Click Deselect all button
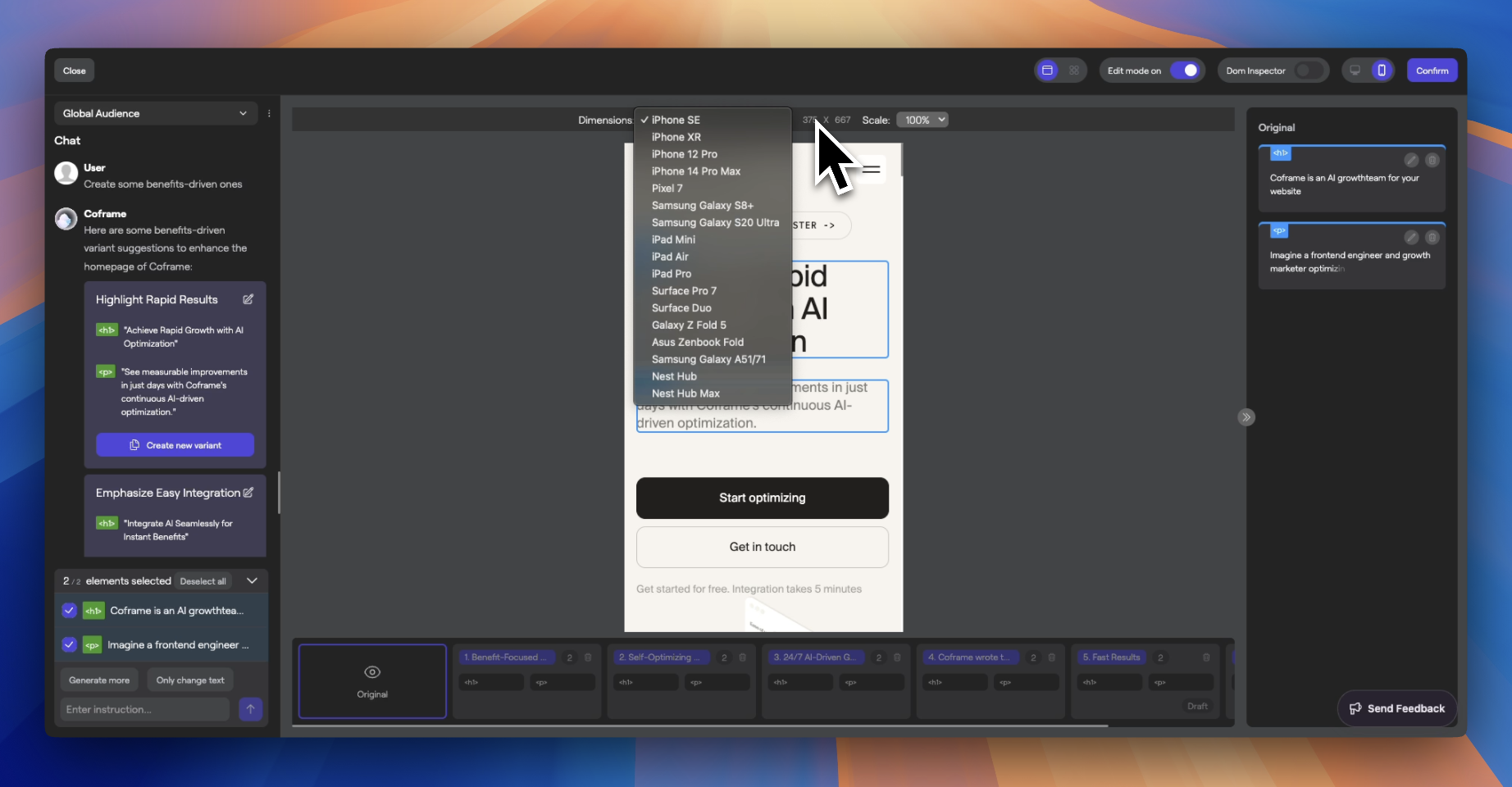1512x787 pixels. 203,581
